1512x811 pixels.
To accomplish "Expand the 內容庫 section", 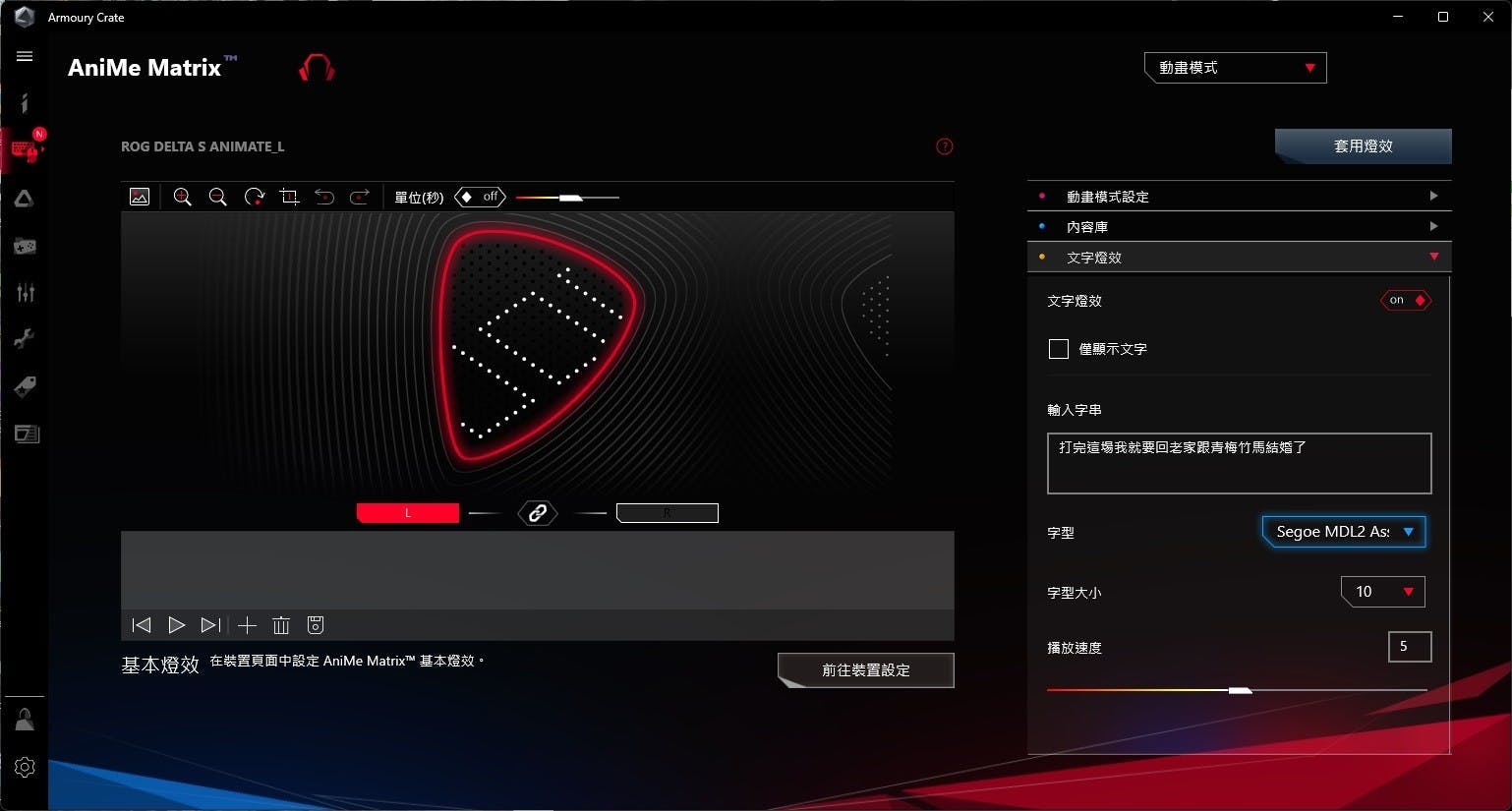I will [x=1239, y=227].
